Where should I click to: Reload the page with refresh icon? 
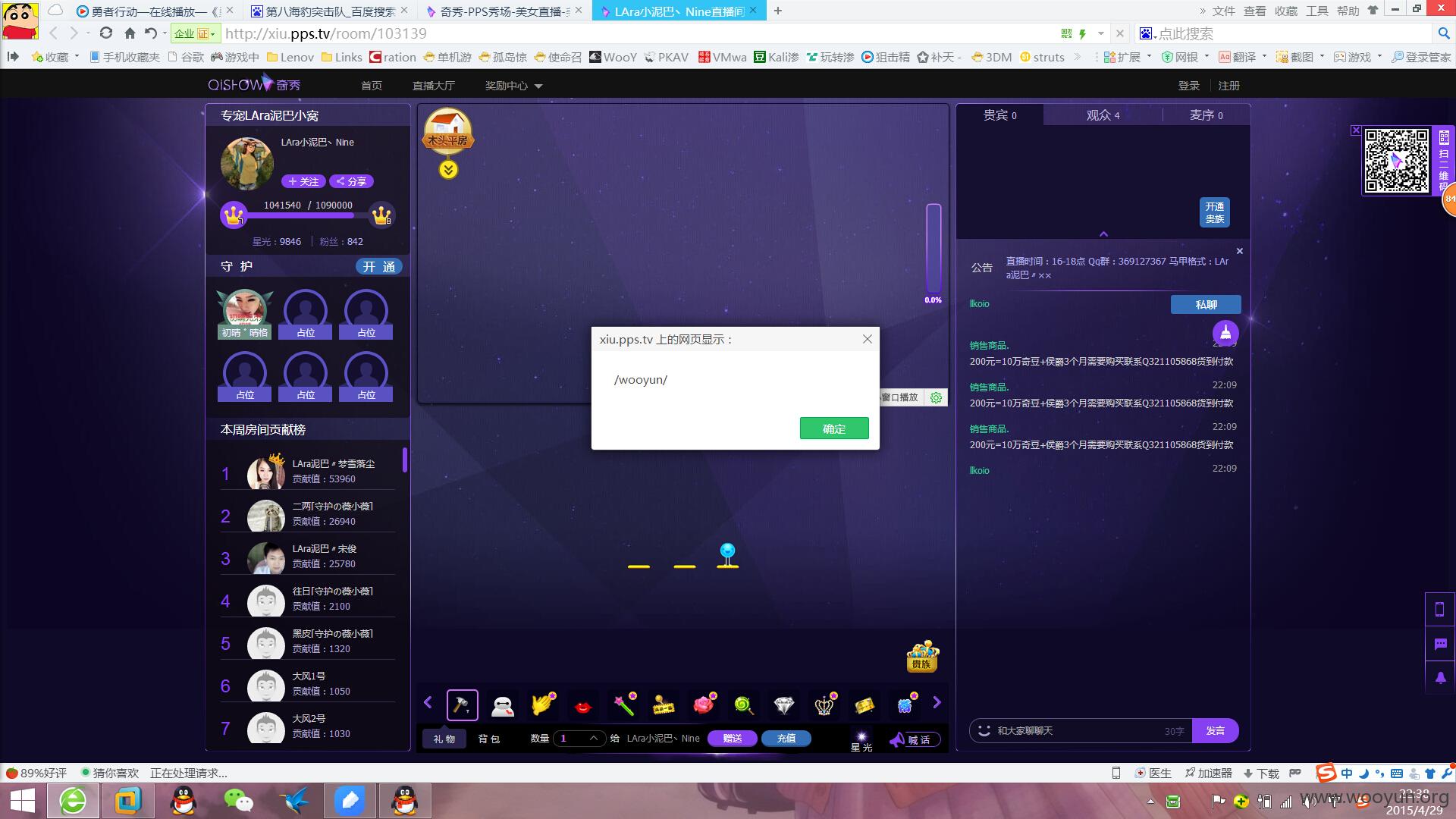click(x=106, y=33)
